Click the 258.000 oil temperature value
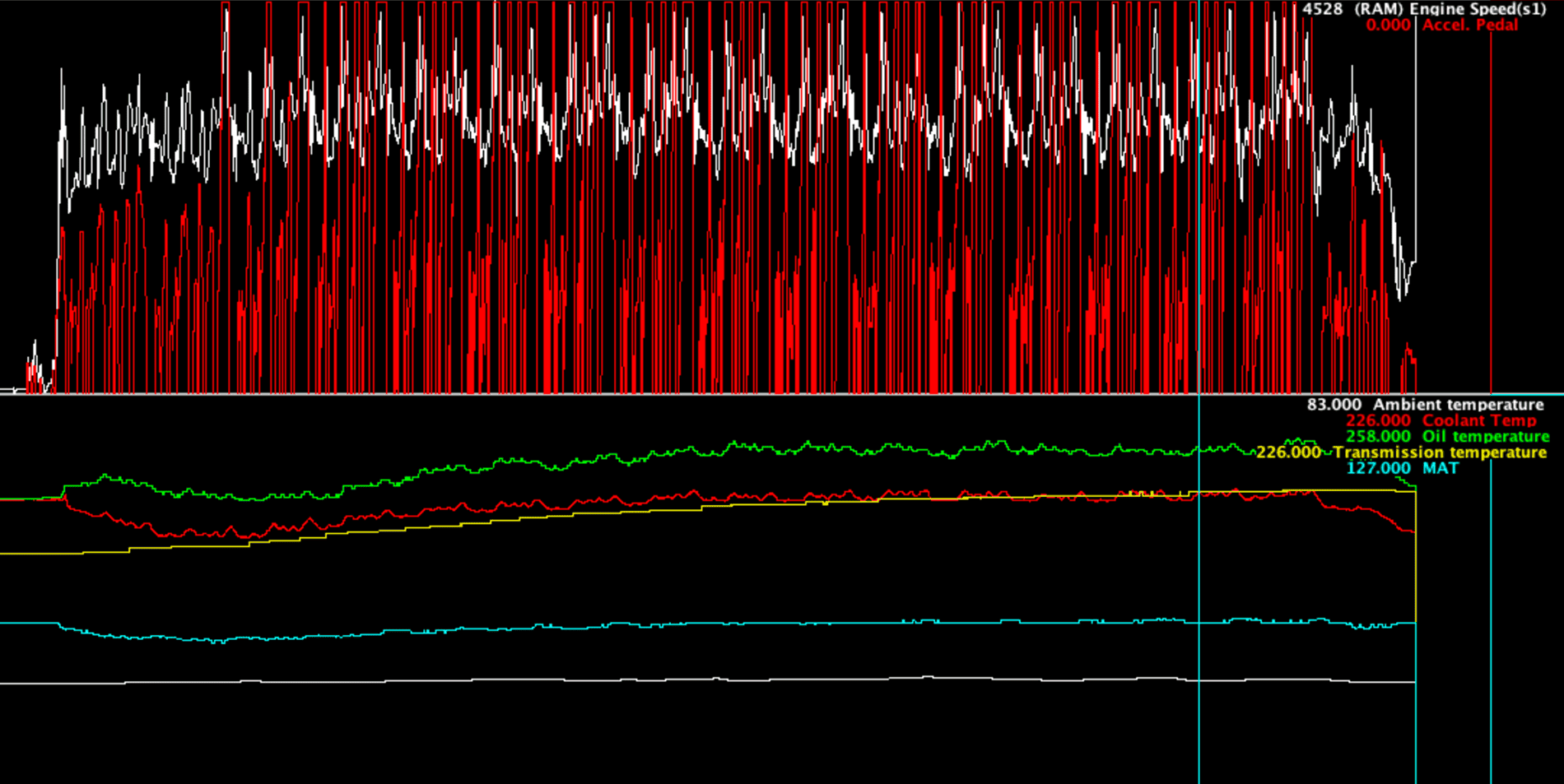 click(1378, 436)
